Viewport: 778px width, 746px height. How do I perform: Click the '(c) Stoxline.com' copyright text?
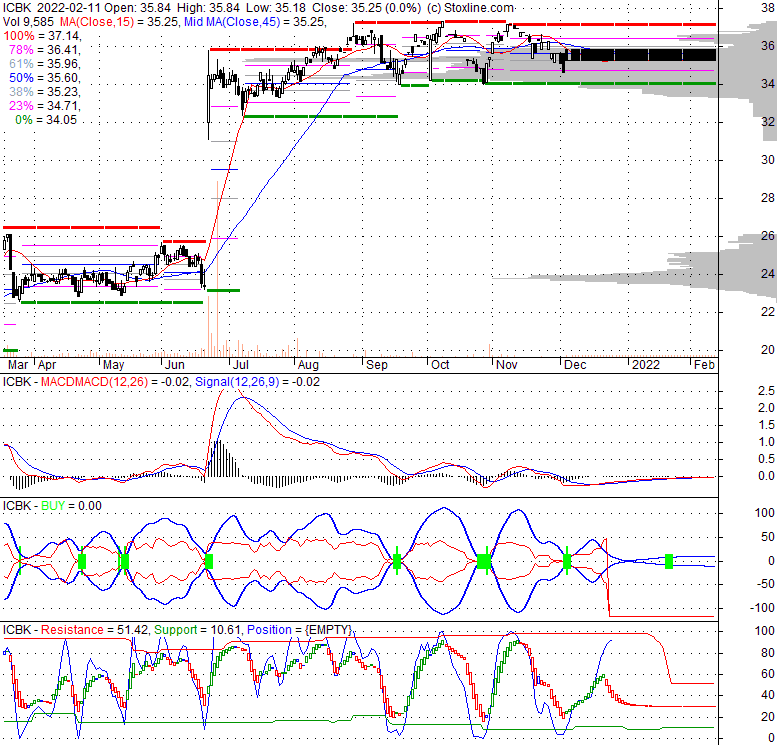[470, 8]
